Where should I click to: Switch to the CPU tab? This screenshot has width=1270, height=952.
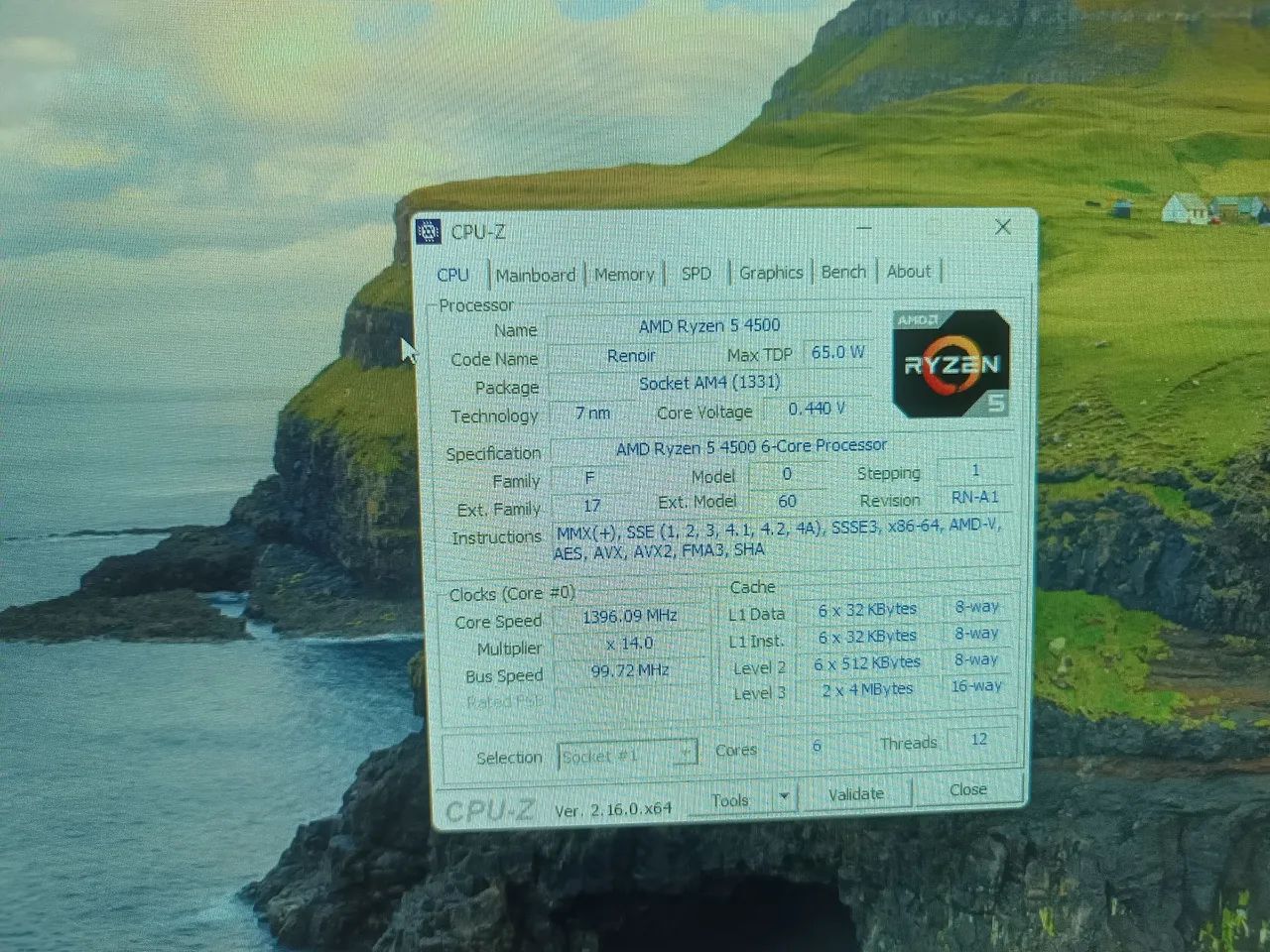pos(453,275)
